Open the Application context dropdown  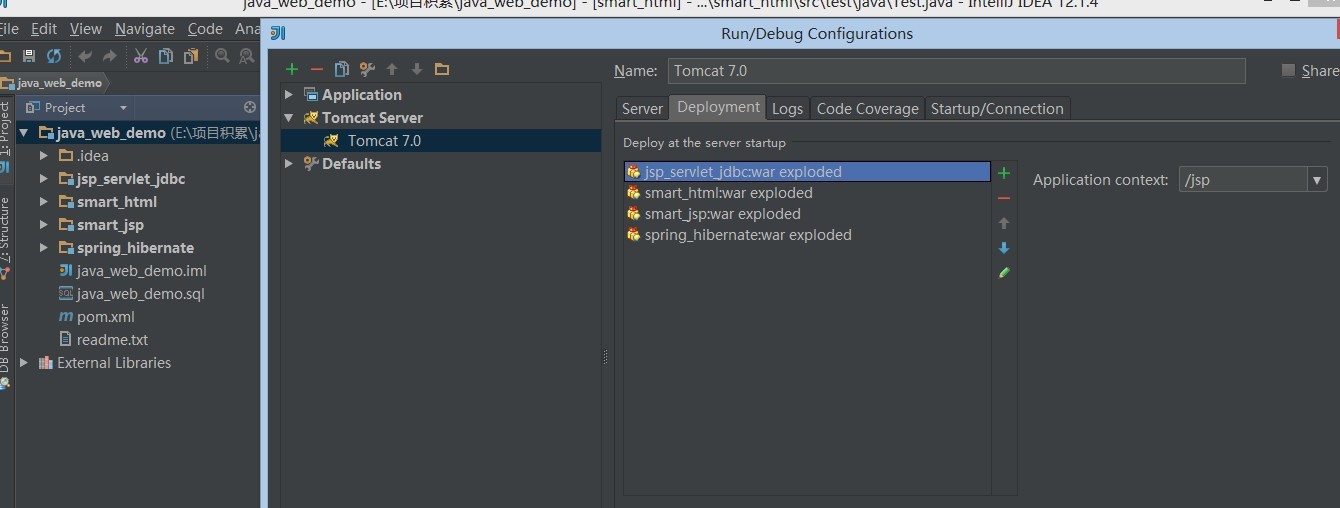point(1317,180)
